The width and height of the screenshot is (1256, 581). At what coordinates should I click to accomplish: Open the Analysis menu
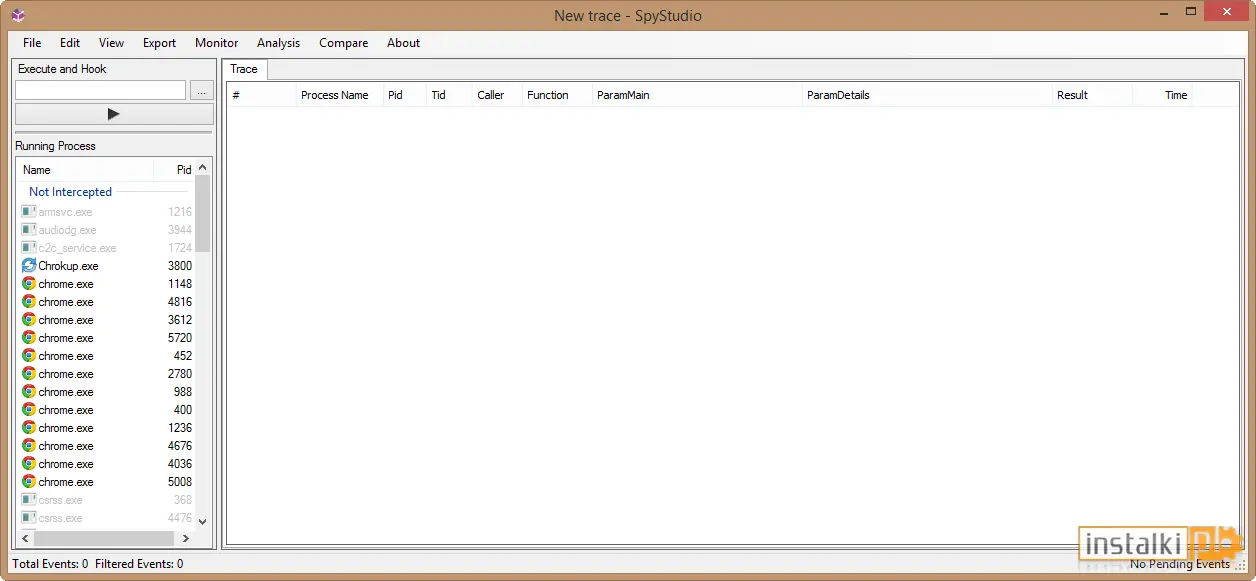278,43
